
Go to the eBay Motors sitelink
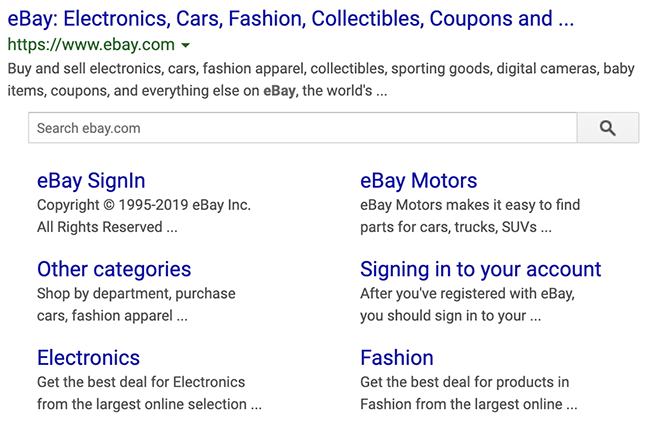[418, 181]
